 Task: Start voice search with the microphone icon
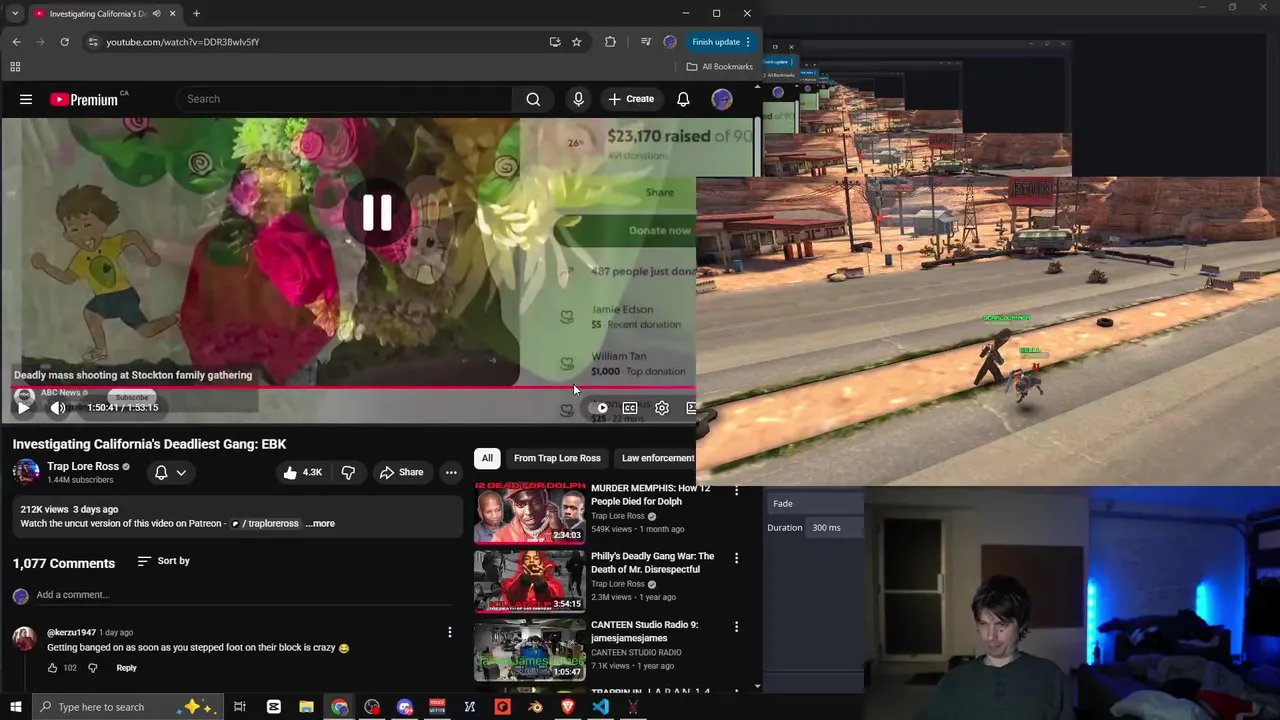[578, 99]
